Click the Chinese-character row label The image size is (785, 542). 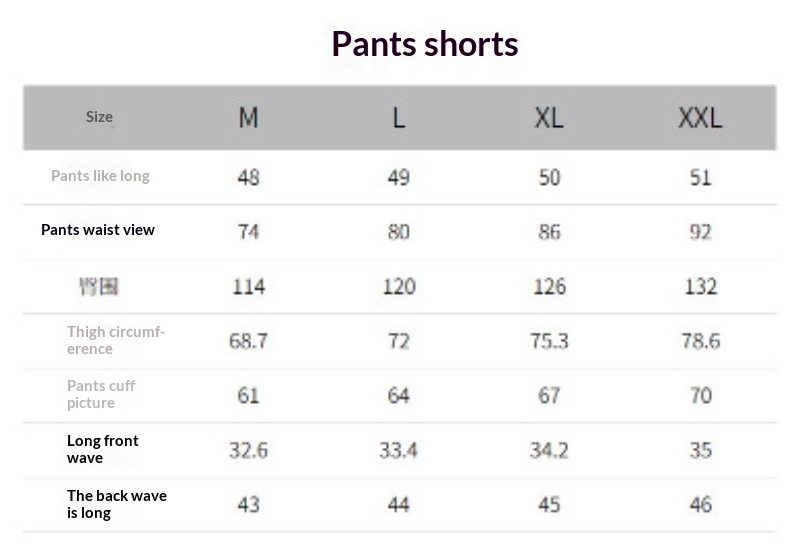point(99,287)
